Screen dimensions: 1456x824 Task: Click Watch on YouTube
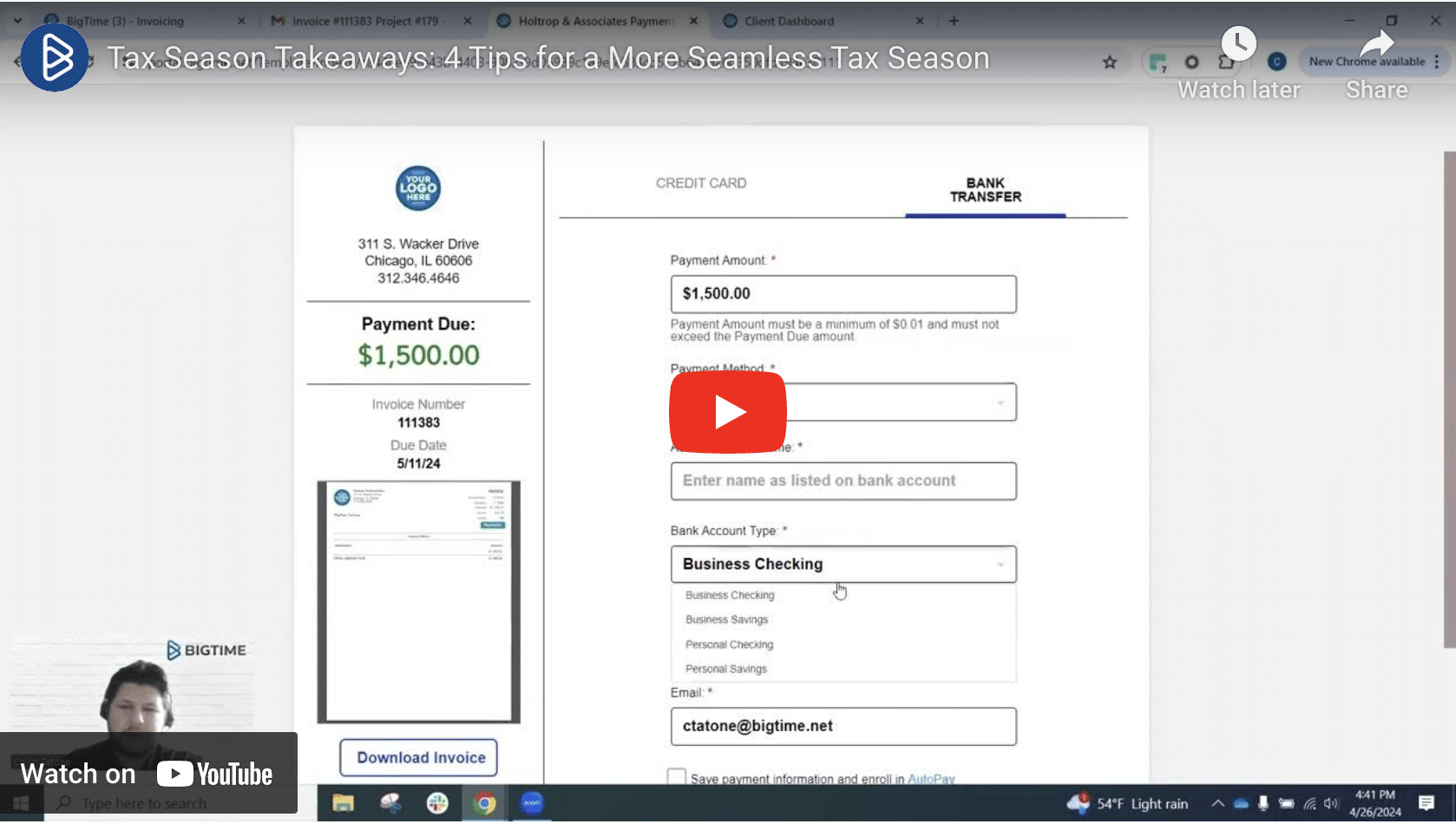point(148,773)
